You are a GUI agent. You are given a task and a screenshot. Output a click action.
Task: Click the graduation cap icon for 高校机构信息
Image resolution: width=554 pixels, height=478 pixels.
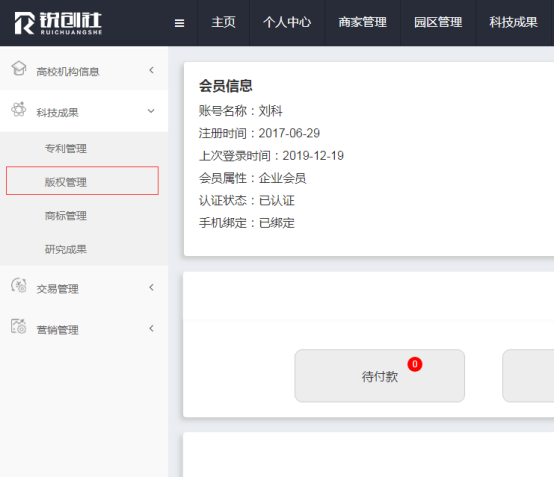[x=19, y=69]
